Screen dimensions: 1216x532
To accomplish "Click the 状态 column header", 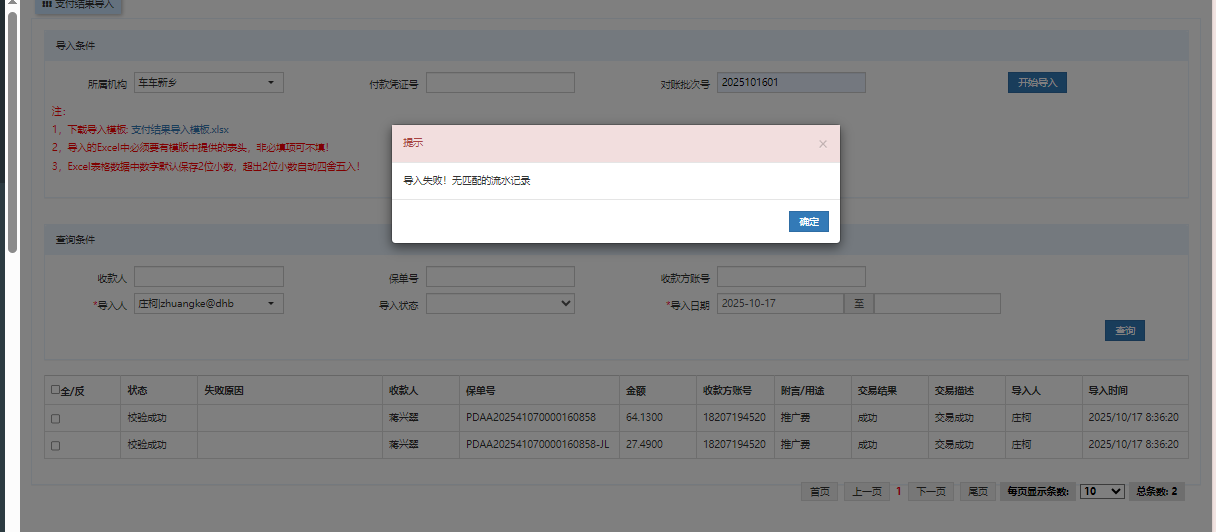I will tap(157, 390).
